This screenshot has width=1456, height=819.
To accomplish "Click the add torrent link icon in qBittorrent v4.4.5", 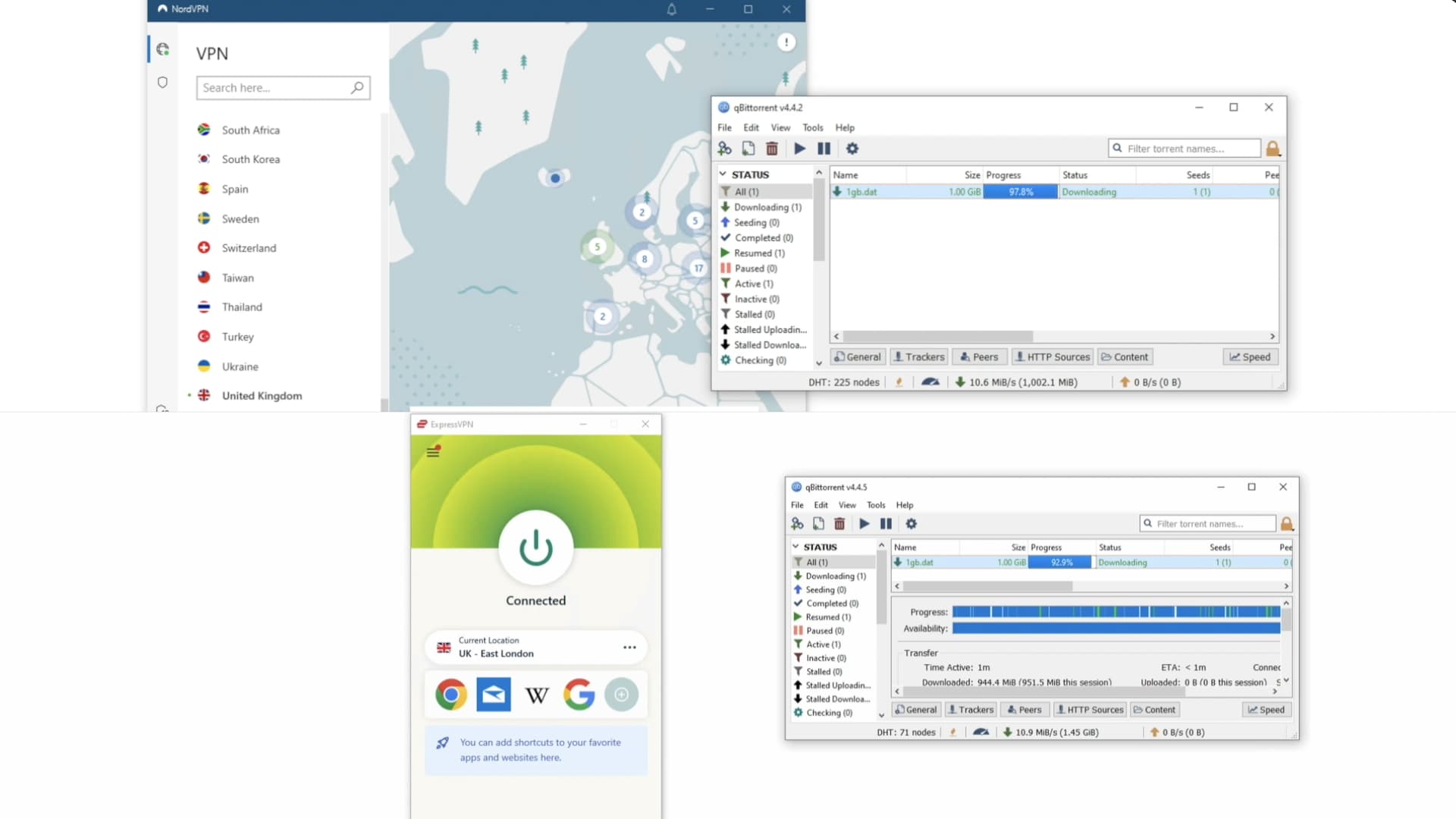I will pyautogui.click(x=797, y=523).
